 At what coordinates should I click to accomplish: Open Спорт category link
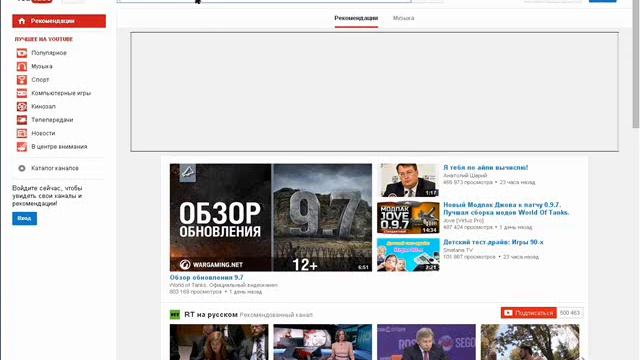tap(40, 80)
